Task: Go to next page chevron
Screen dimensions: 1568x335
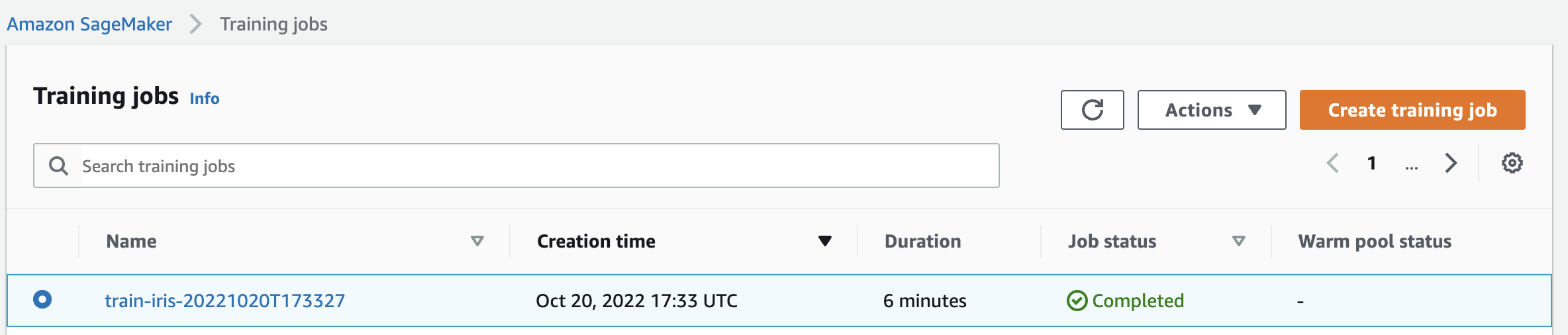Action: click(1451, 163)
